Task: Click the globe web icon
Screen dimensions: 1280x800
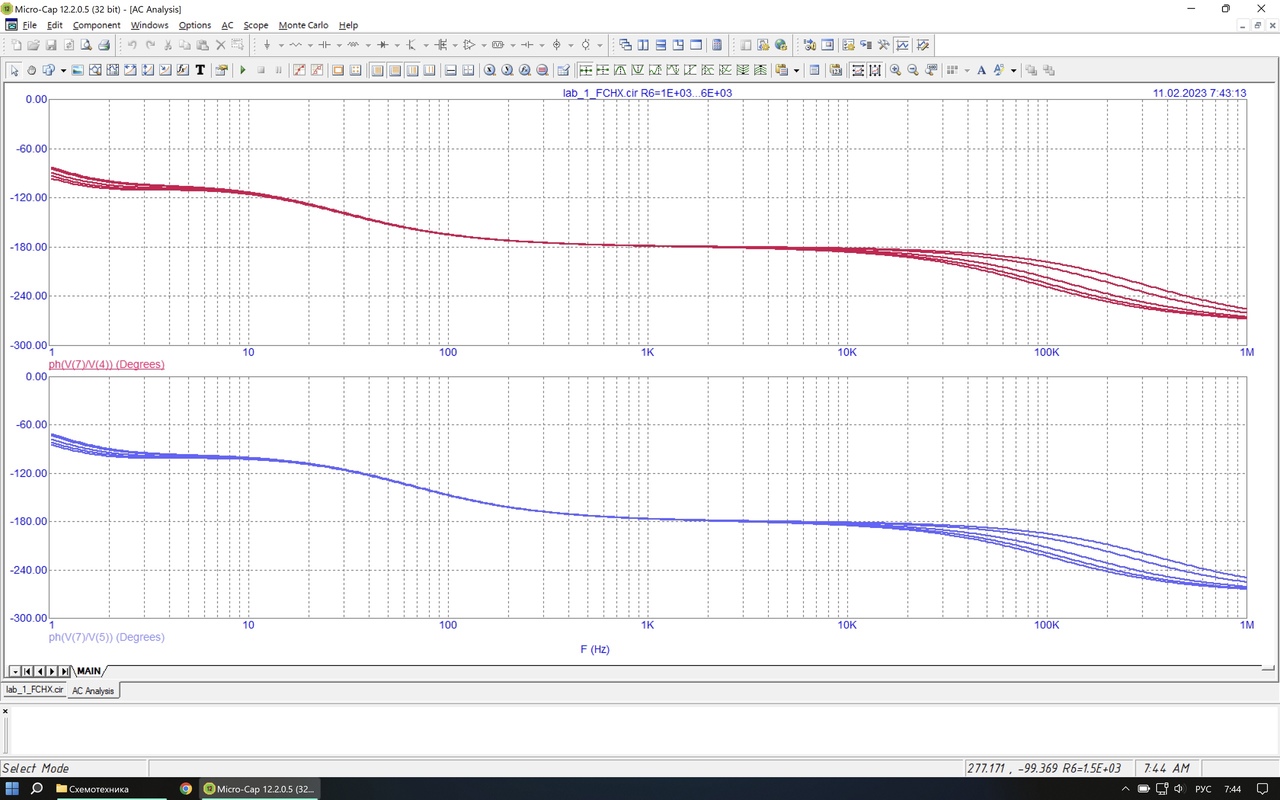Action: pyautogui.click(x=781, y=45)
